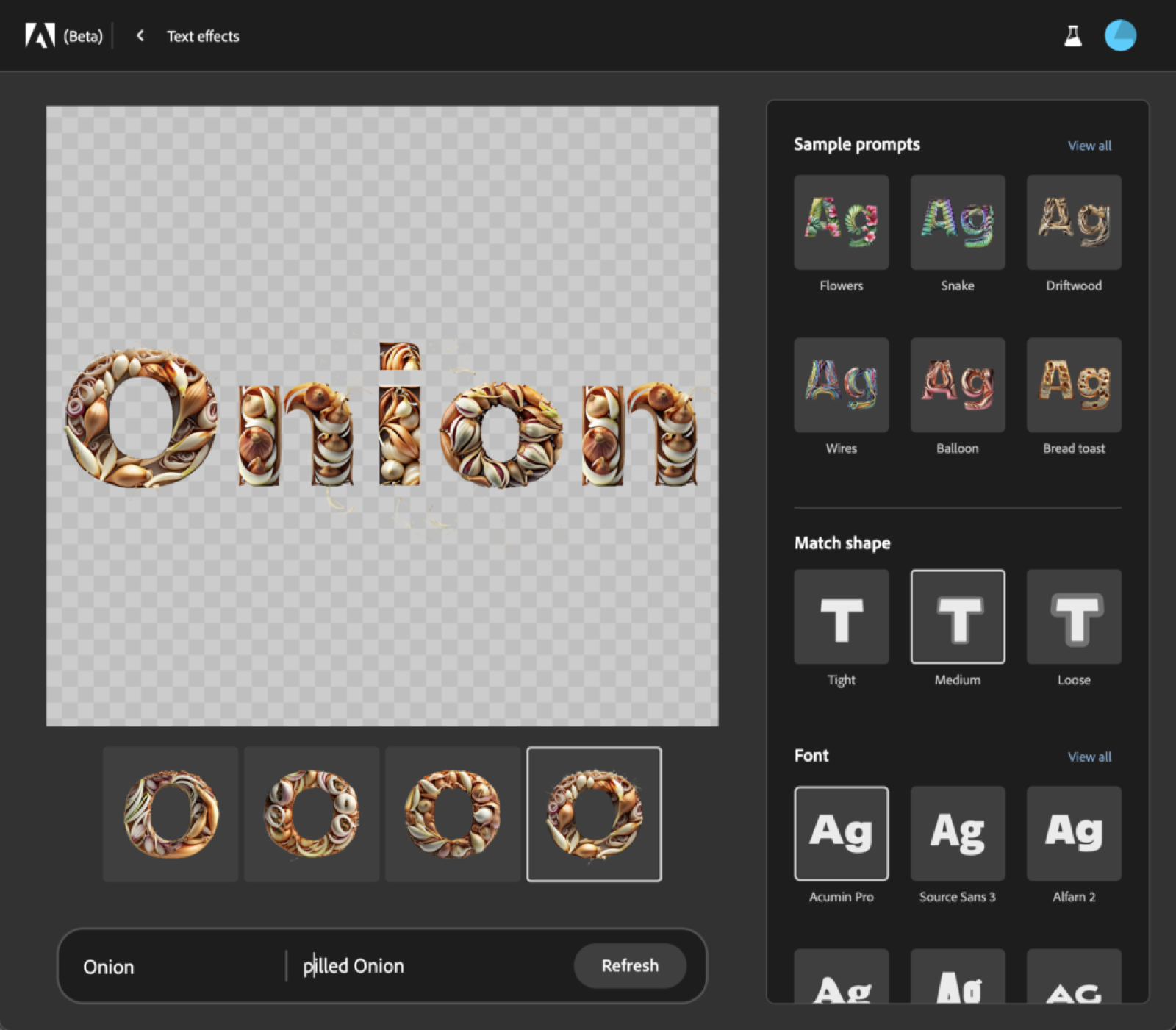View all fonts
This screenshot has height=1030, width=1176.
pyautogui.click(x=1089, y=757)
